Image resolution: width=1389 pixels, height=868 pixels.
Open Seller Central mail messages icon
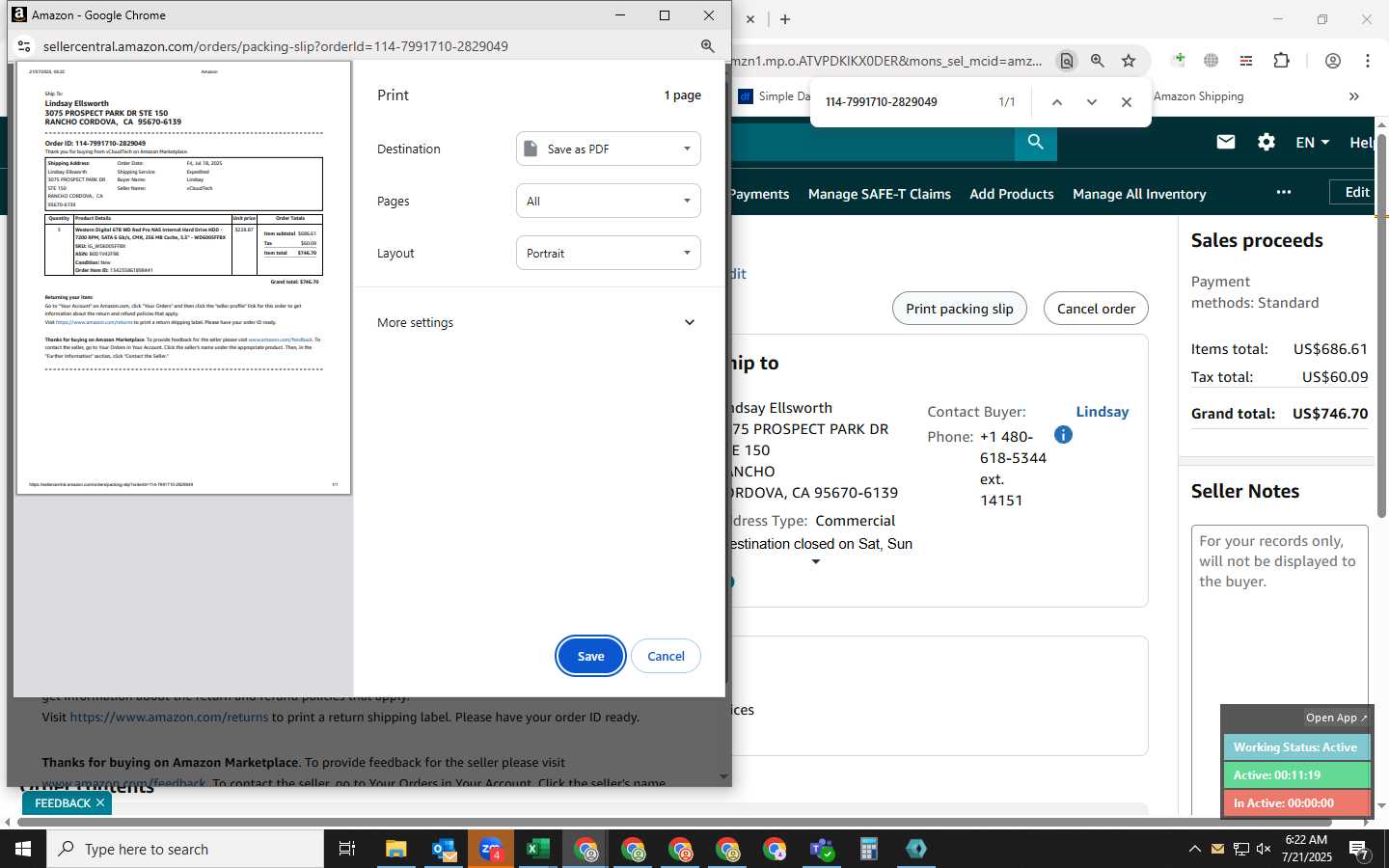click(x=1226, y=142)
